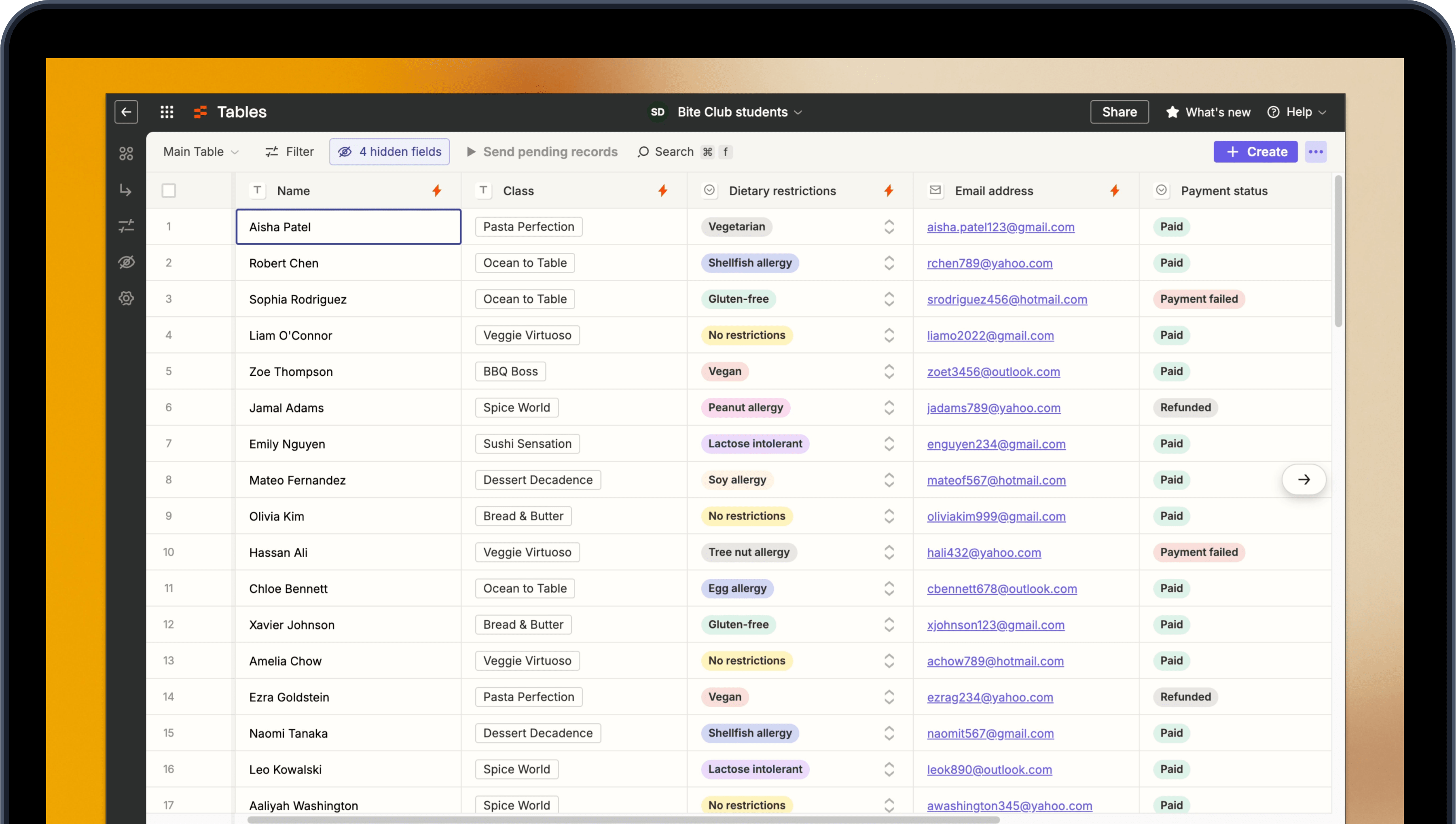Click the back arrow icon in header
Screen dimensions: 1456x824
click(125, 112)
